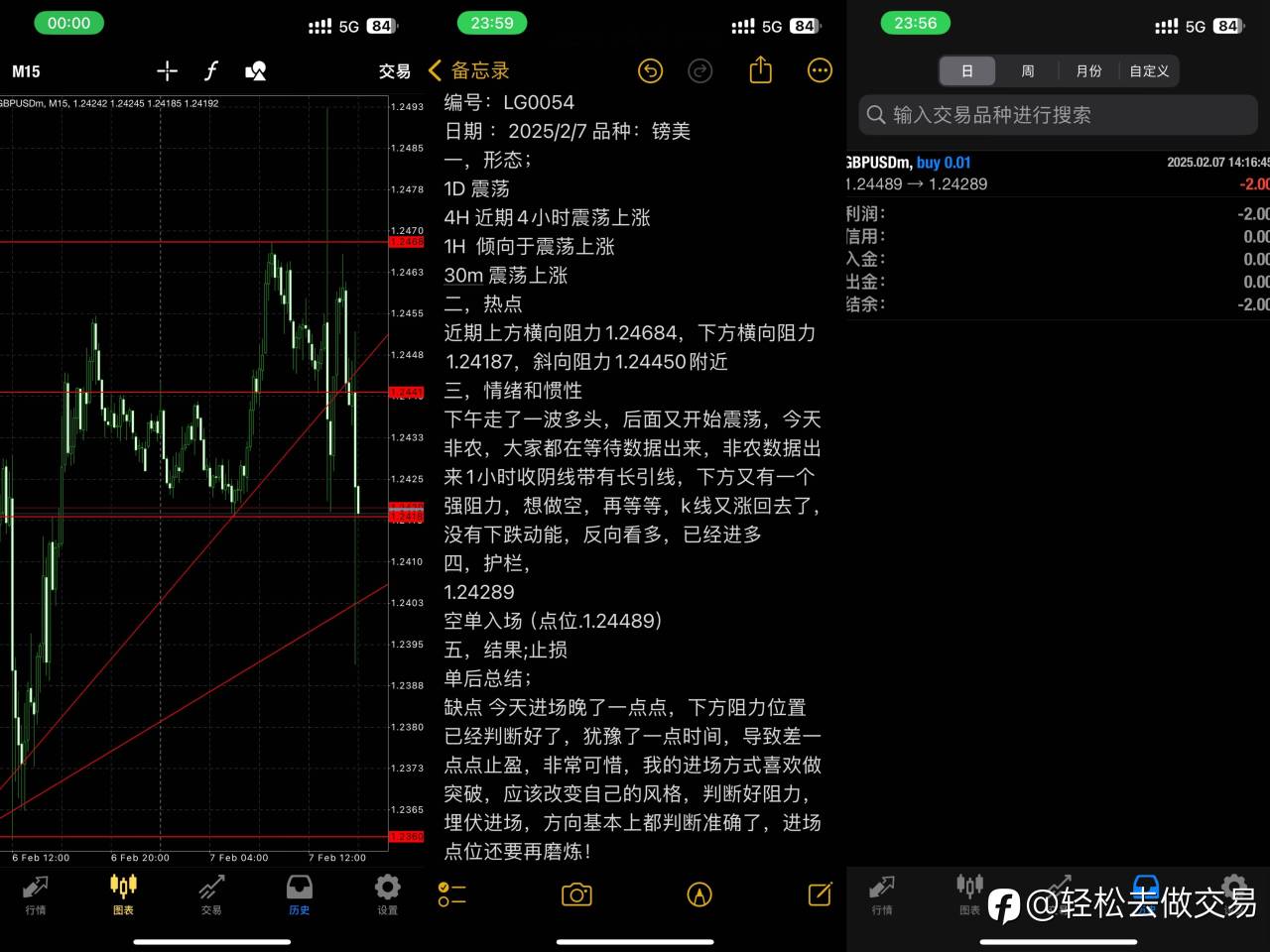Viewport: 1270px width, 952px height.
Task: Open the indicators (f) list
Action: (x=210, y=70)
